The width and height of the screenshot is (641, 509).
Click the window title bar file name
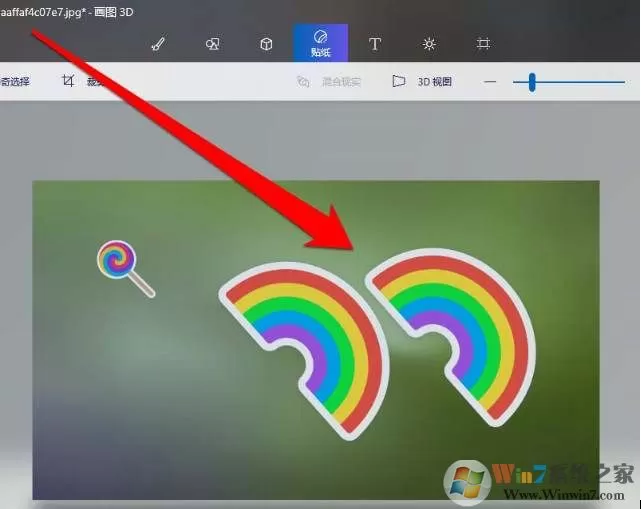[43, 12]
